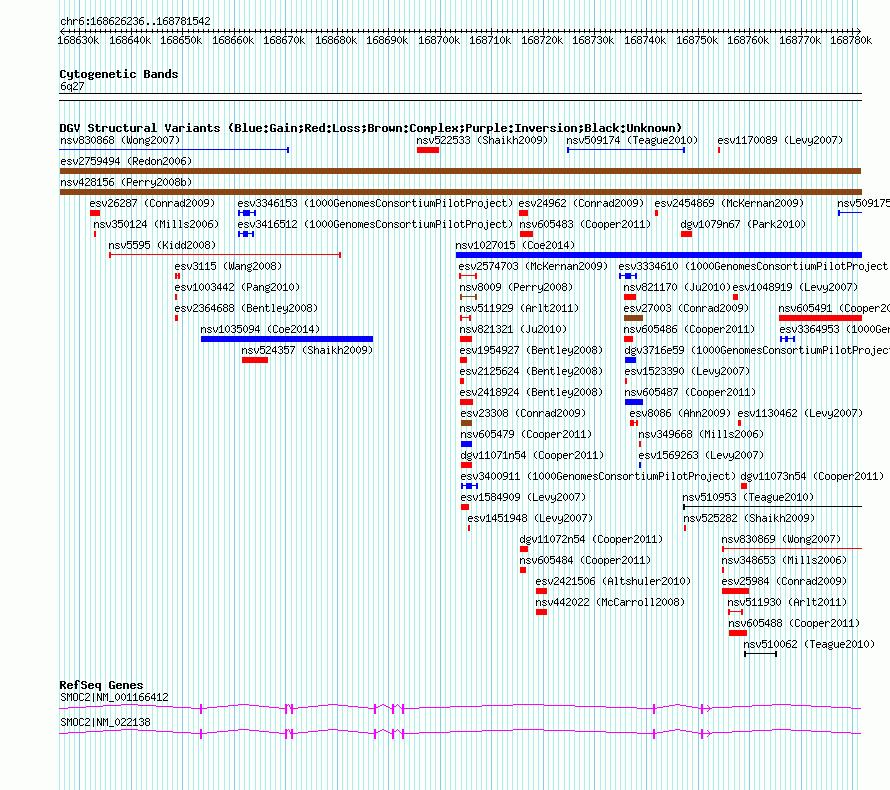This screenshot has width=890, height=790.
Task: Select nsv442022 (McCarroll2008) label
Action: pos(610,602)
